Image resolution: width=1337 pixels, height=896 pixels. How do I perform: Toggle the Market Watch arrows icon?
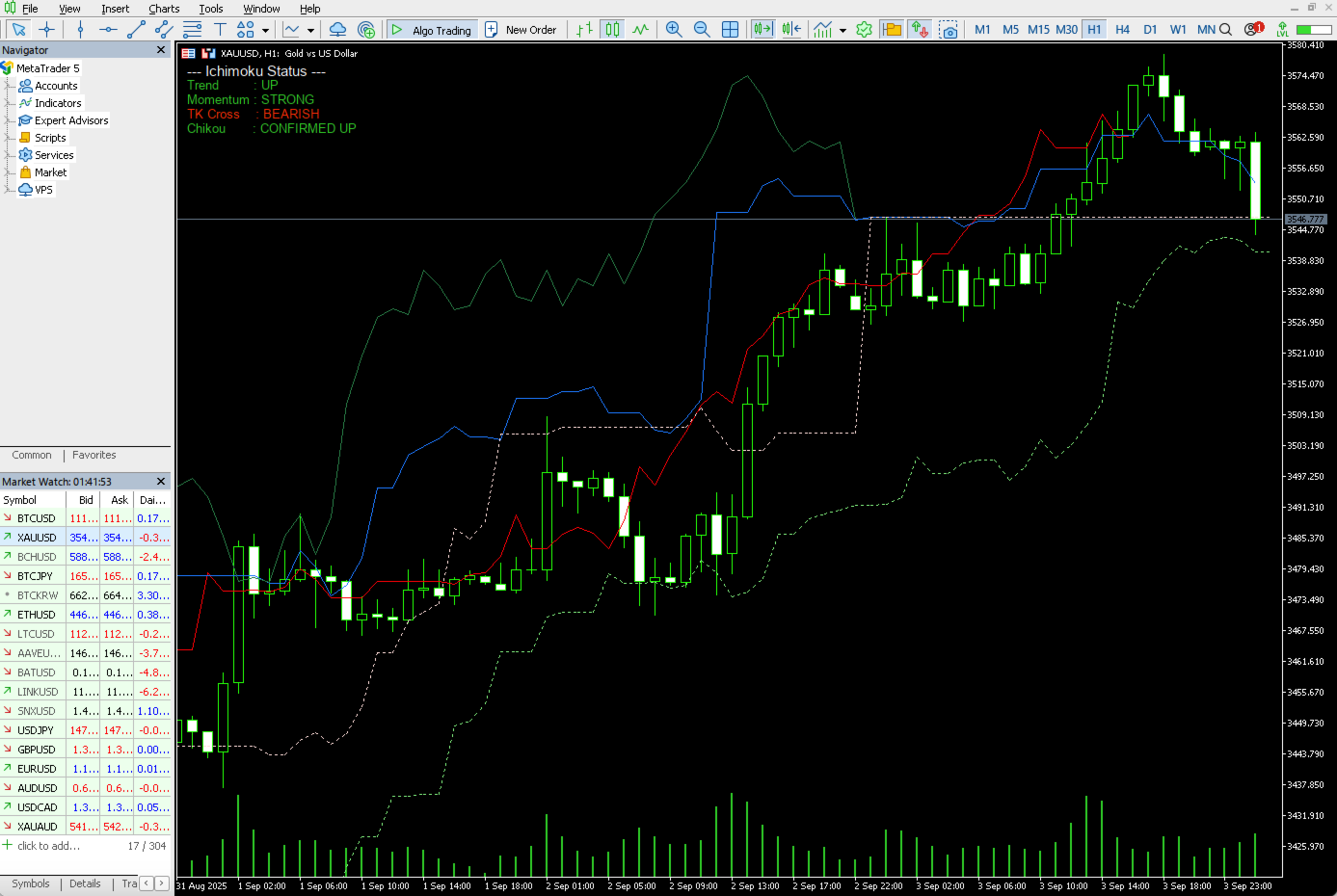tap(920, 30)
